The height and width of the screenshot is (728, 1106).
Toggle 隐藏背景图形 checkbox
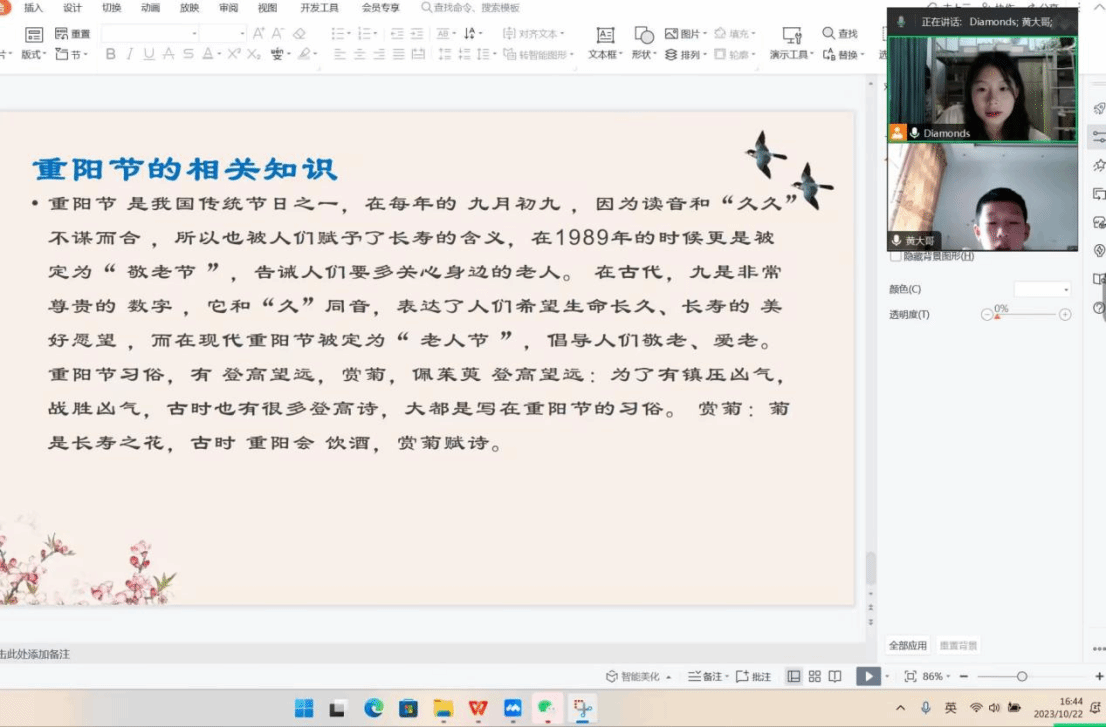895,257
